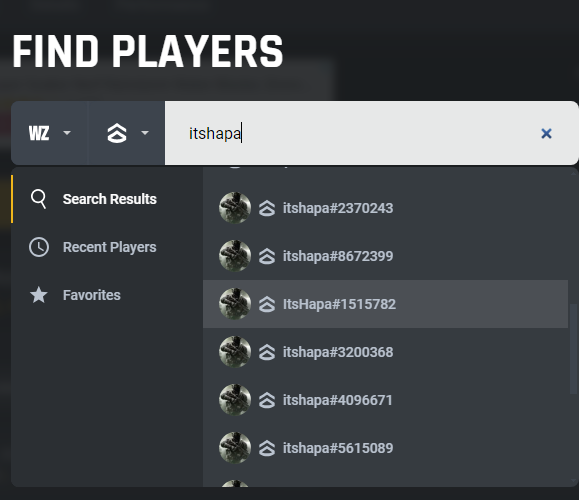This screenshot has width=579, height=500.
Task: Click avatar of ItsHapa#1515782
Action: (235, 304)
